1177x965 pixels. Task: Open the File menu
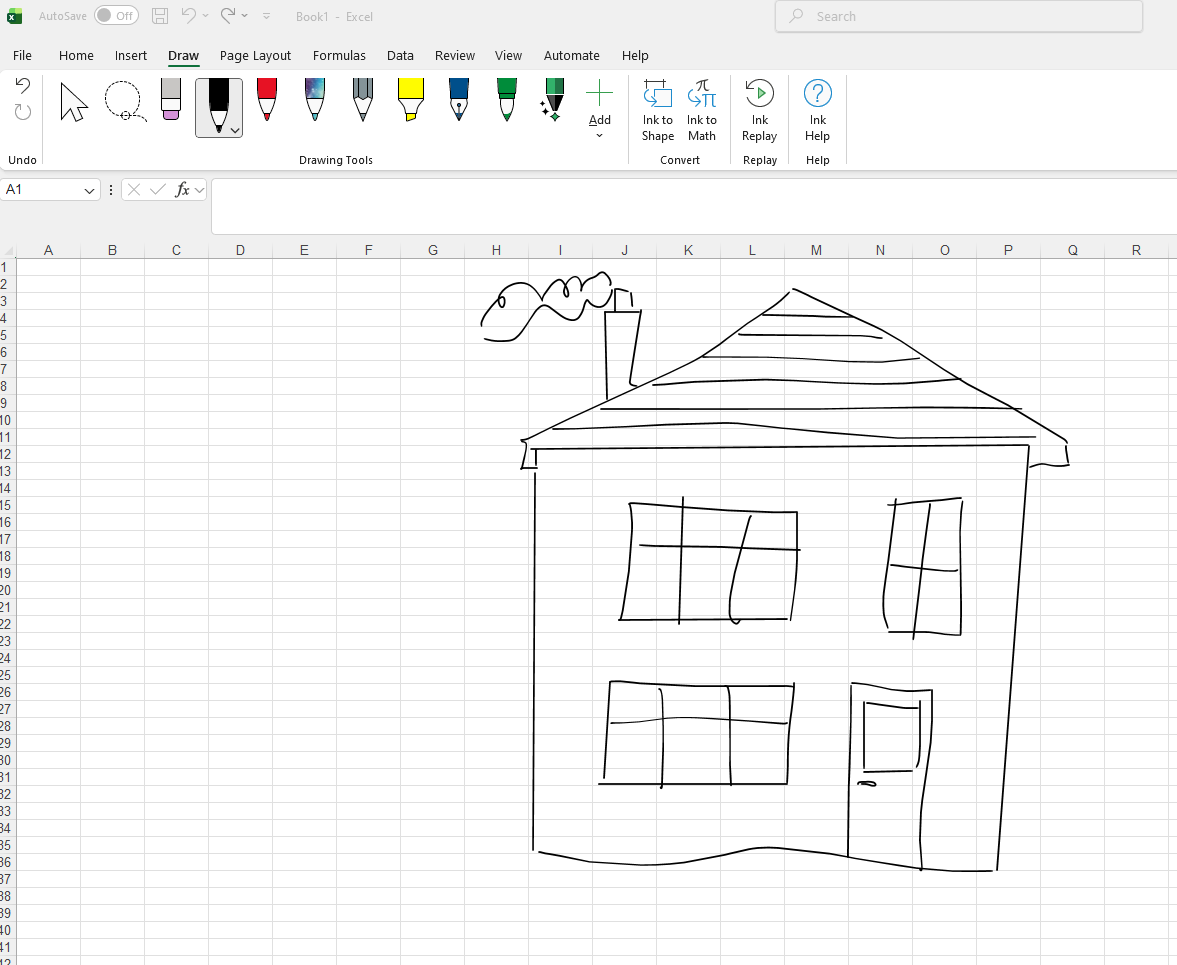(x=22, y=56)
